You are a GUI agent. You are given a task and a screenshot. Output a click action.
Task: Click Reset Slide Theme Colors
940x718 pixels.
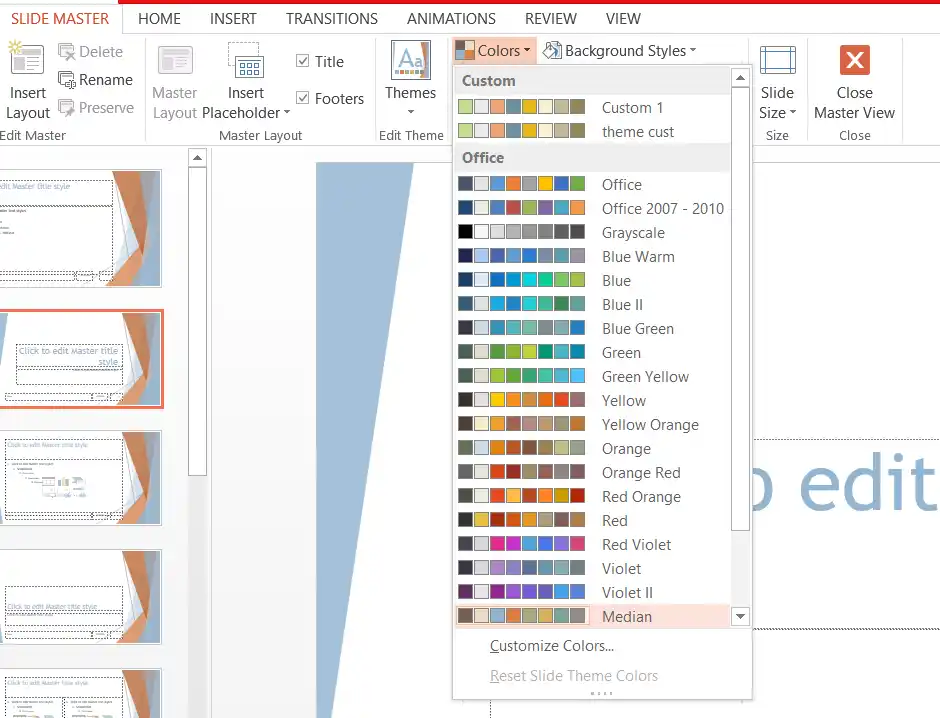point(574,676)
